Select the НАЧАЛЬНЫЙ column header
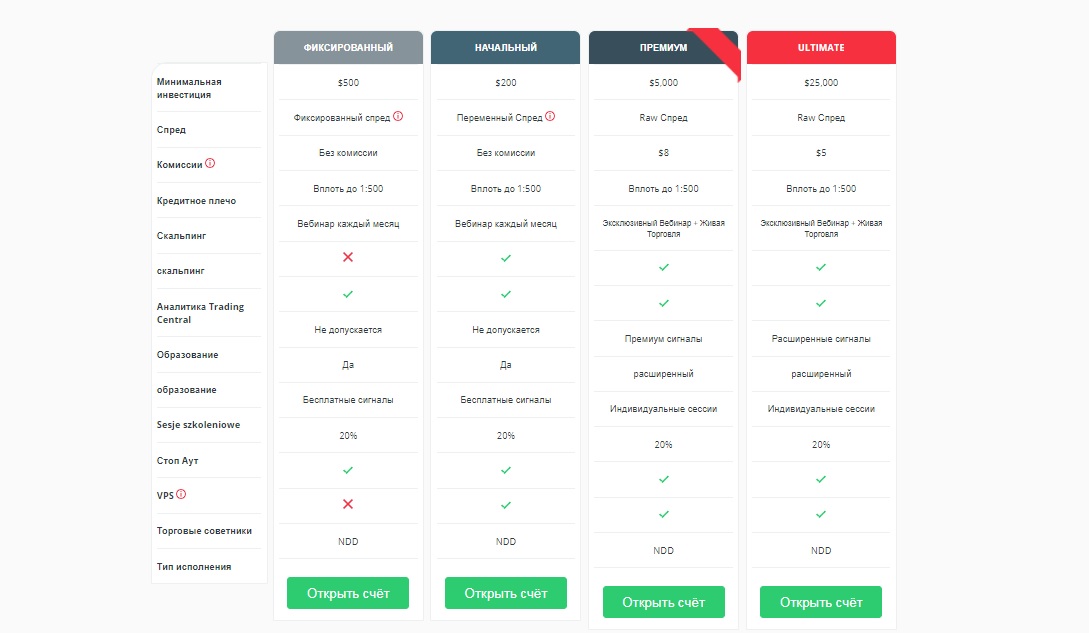This screenshot has height=633, width=1089. [x=505, y=45]
